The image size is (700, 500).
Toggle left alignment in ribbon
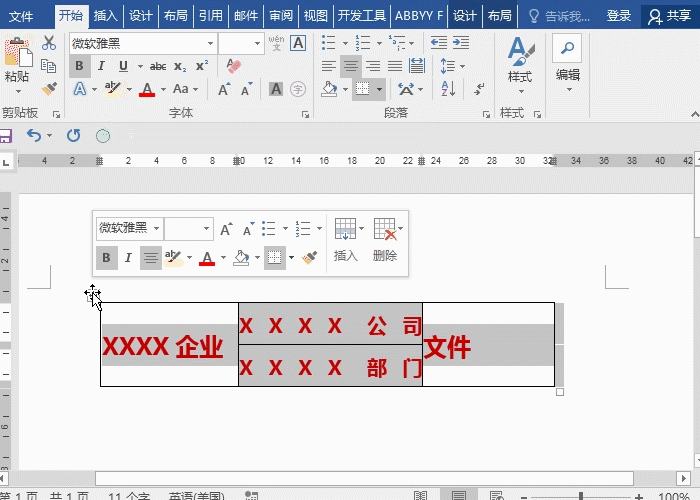pos(329,66)
